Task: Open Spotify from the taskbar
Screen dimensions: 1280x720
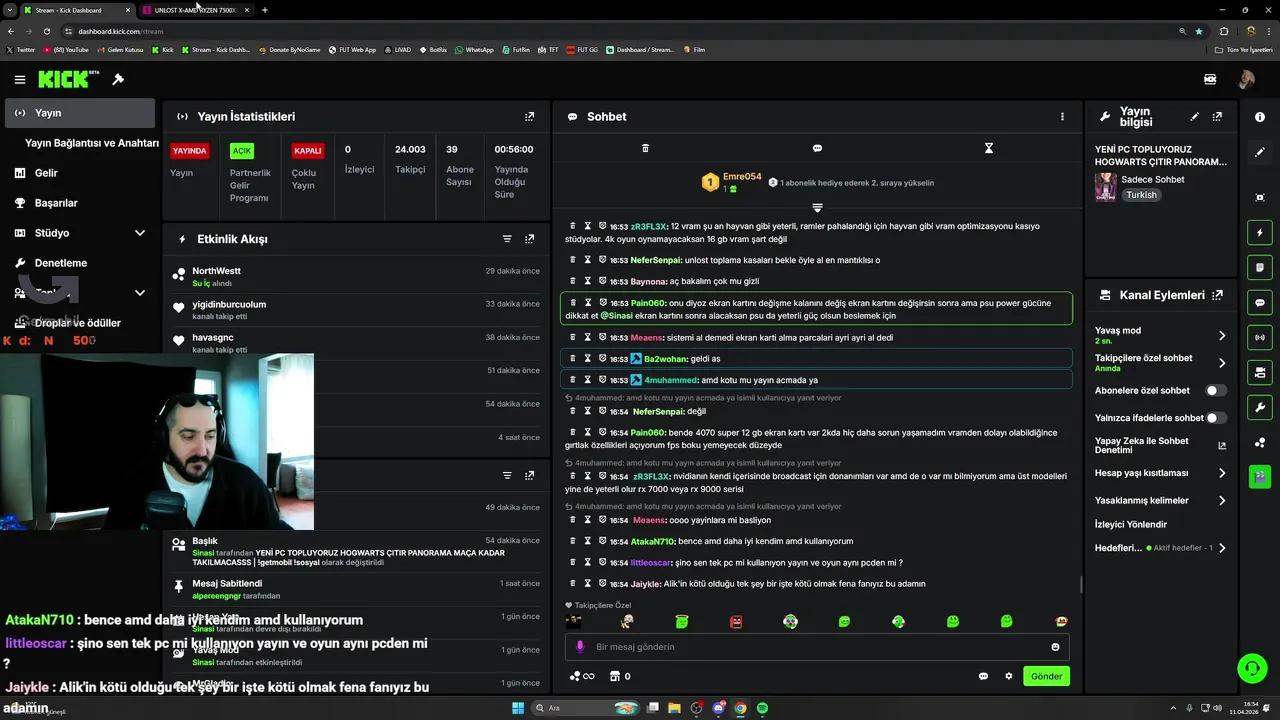Action: pos(762,708)
